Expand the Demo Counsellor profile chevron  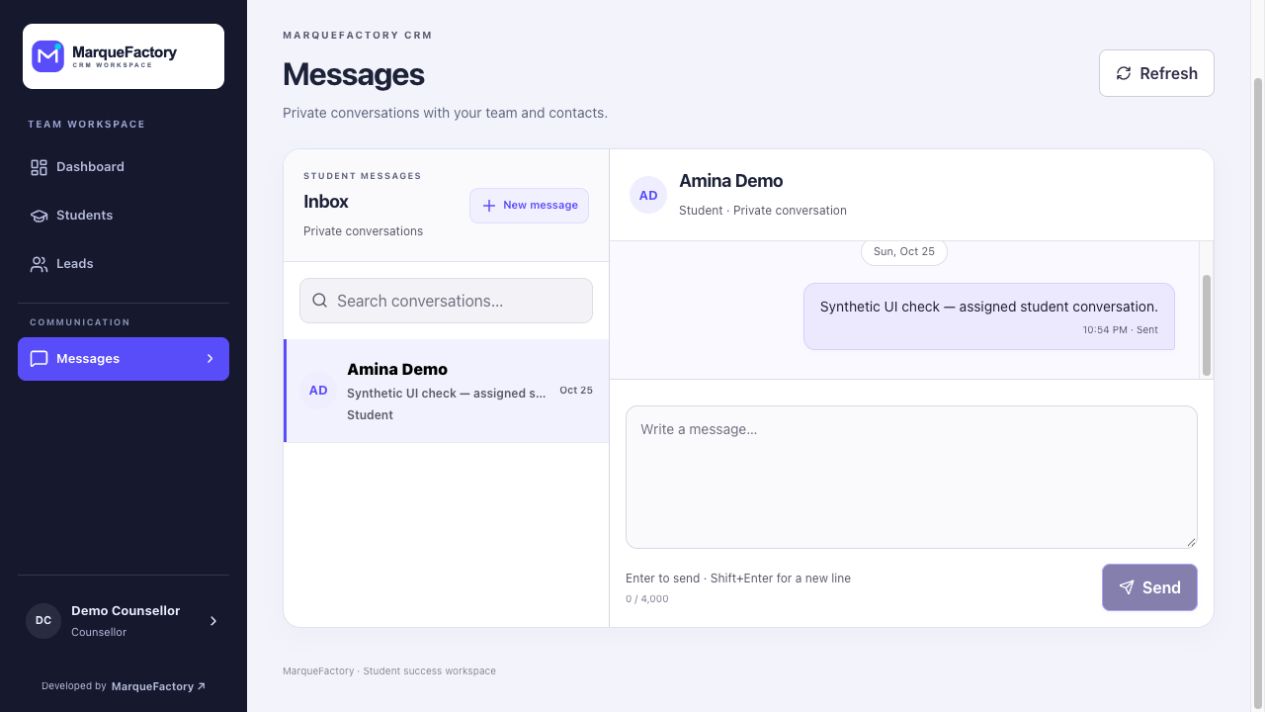pos(213,621)
